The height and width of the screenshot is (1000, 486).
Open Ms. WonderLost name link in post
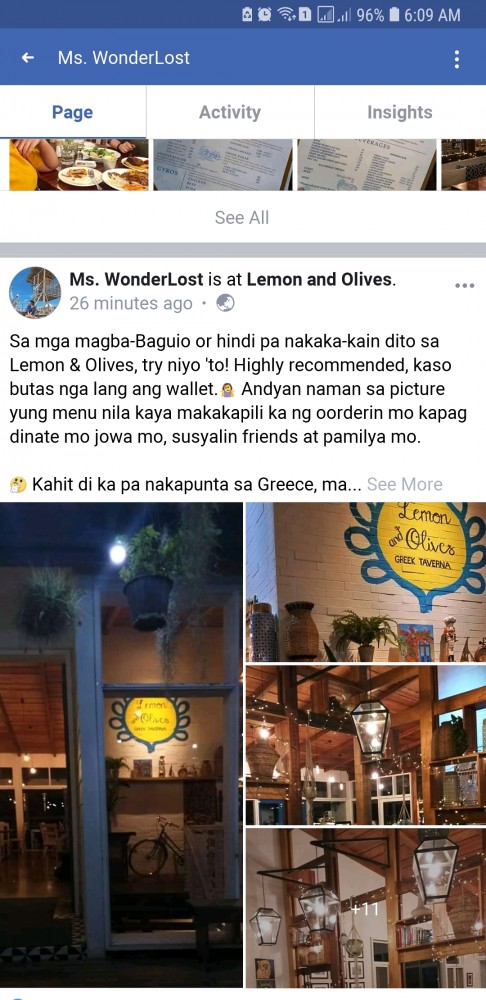pos(136,279)
